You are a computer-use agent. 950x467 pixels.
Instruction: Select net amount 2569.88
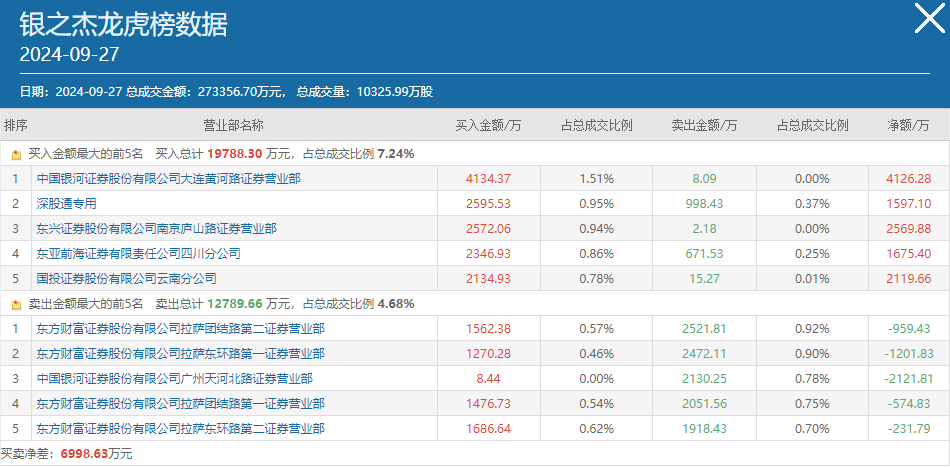click(908, 228)
